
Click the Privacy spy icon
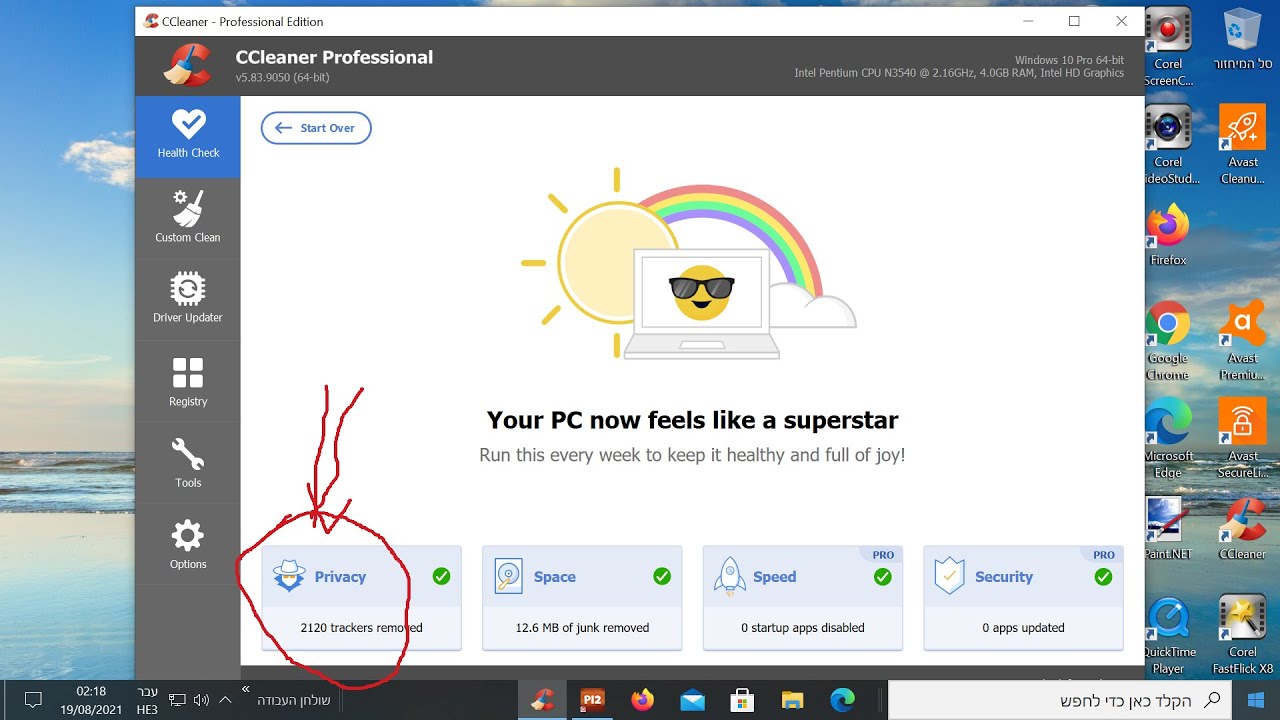(289, 576)
